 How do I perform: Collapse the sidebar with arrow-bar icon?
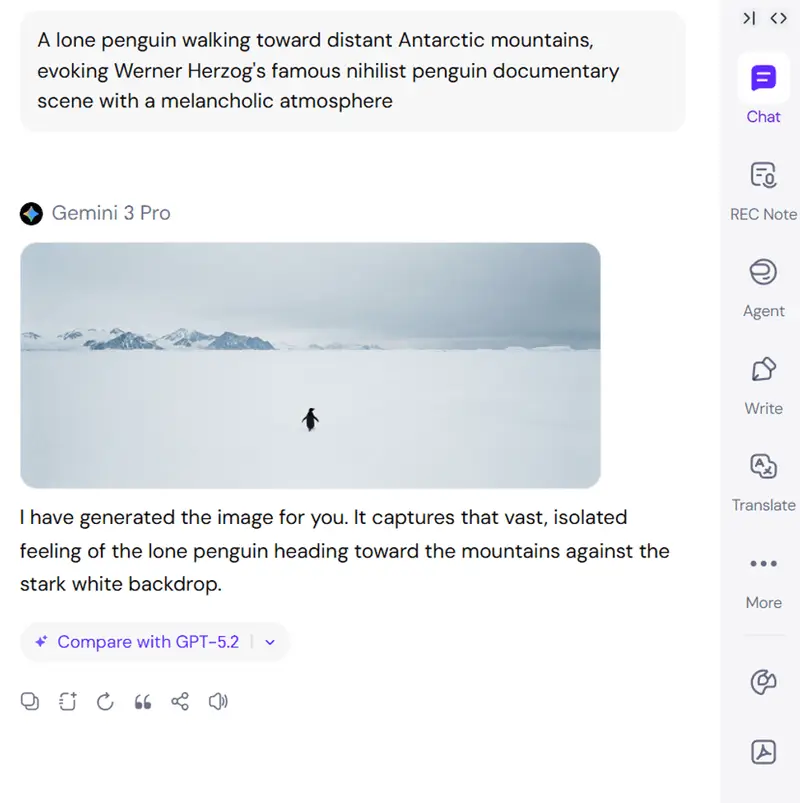[749, 18]
